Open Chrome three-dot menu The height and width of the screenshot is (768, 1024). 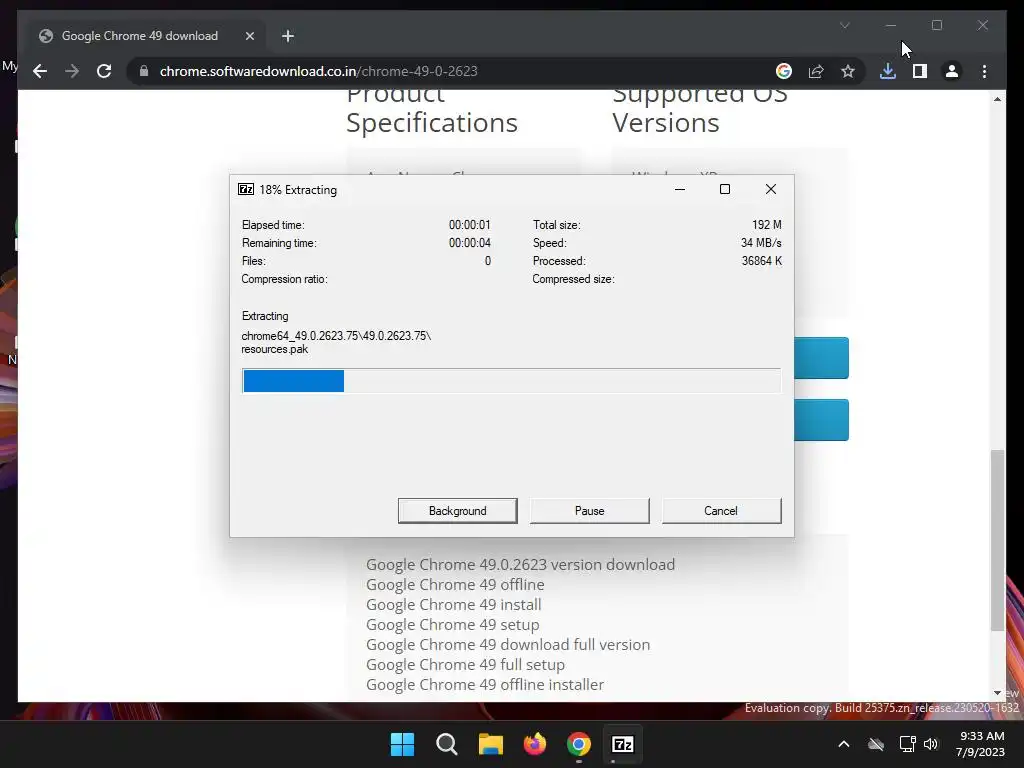click(984, 71)
